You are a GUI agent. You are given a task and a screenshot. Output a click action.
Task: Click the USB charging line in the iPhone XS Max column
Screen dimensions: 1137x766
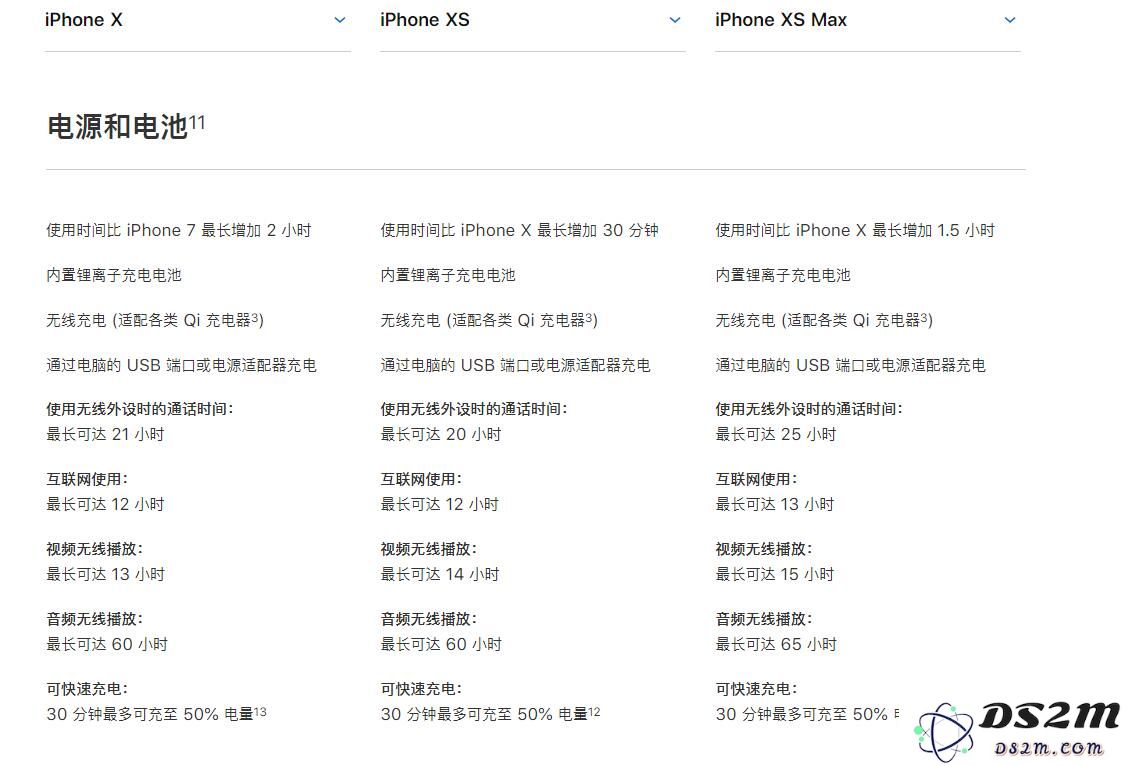(x=851, y=365)
